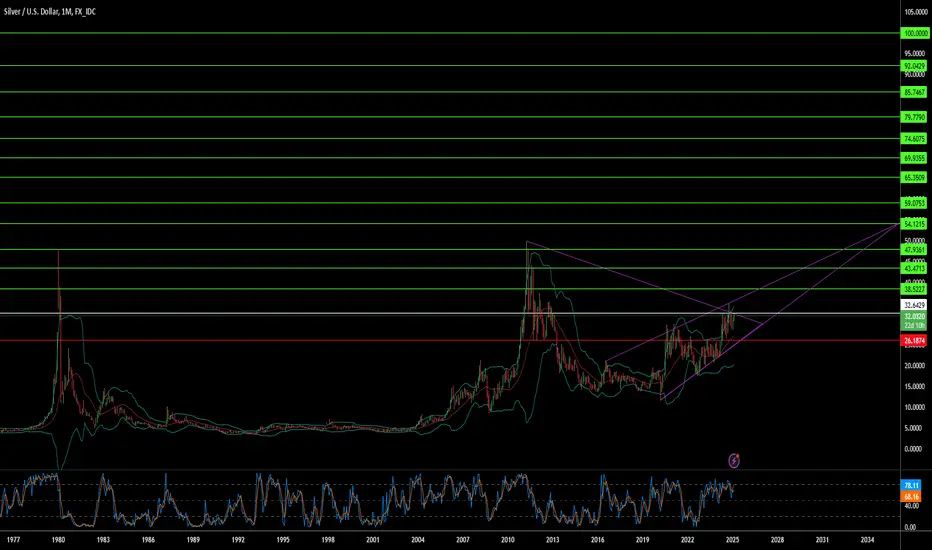Click the 2028 time axis label
The height and width of the screenshot is (550, 932).
click(777, 540)
